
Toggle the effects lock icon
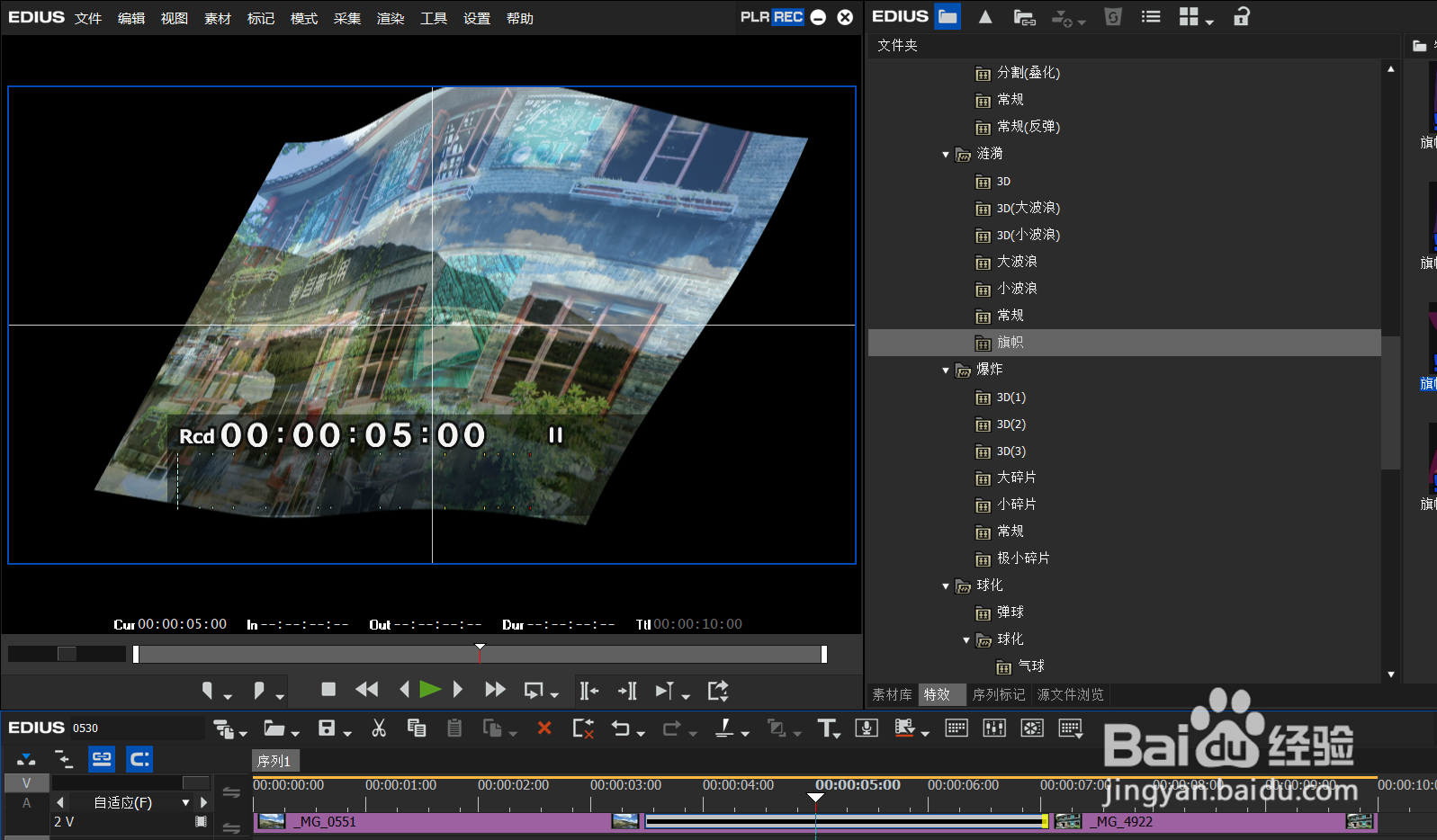coord(1242,17)
